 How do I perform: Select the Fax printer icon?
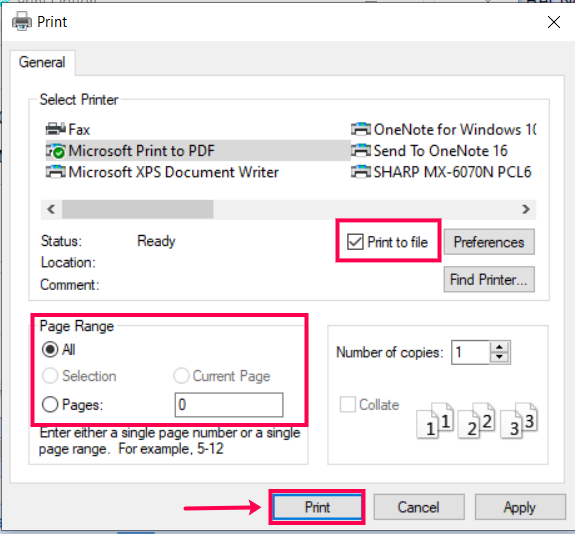pos(55,129)
